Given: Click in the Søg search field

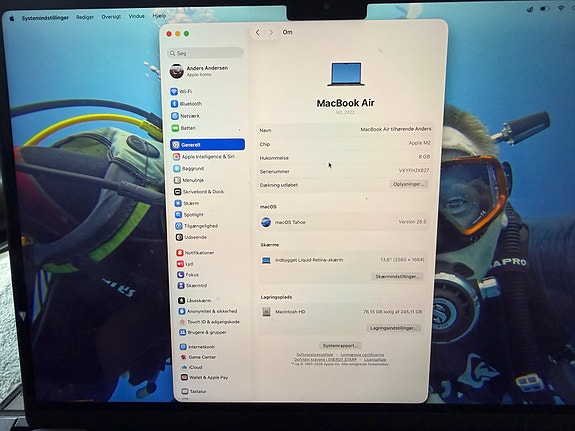Looking at the screenshot, I should 205,53.
